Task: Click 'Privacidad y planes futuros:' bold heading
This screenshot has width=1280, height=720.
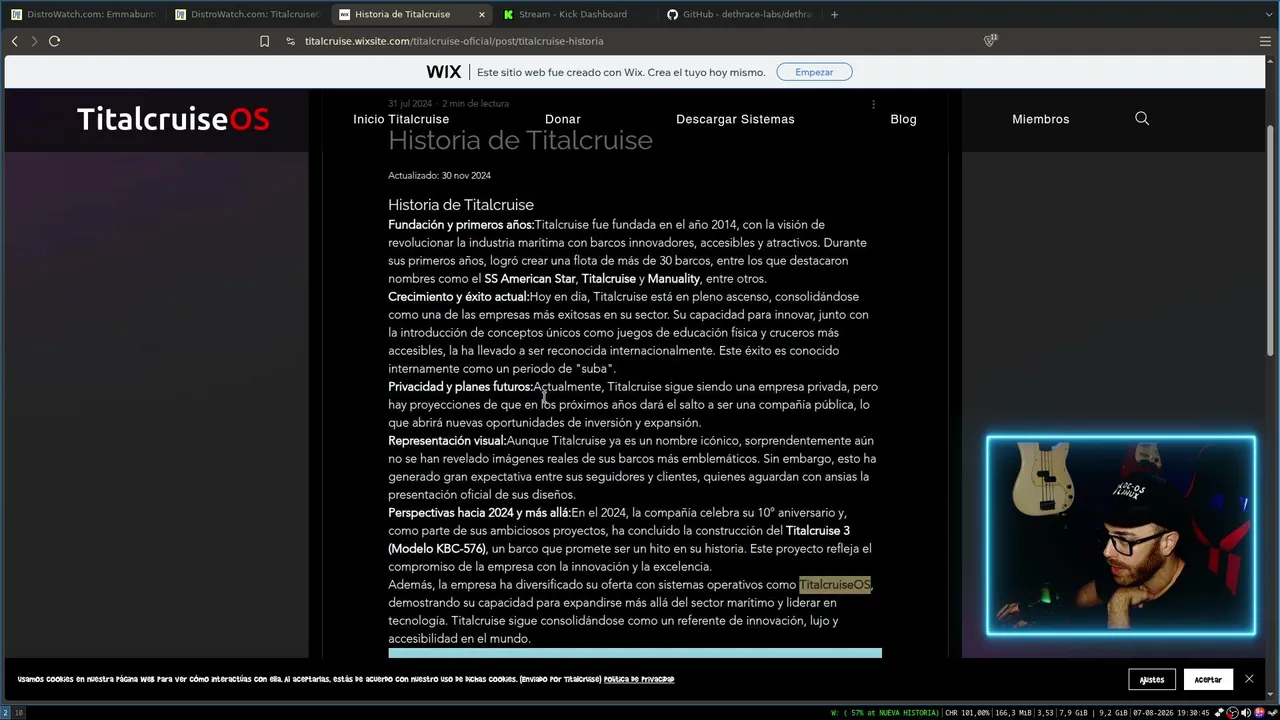Action: coord(461,387)
